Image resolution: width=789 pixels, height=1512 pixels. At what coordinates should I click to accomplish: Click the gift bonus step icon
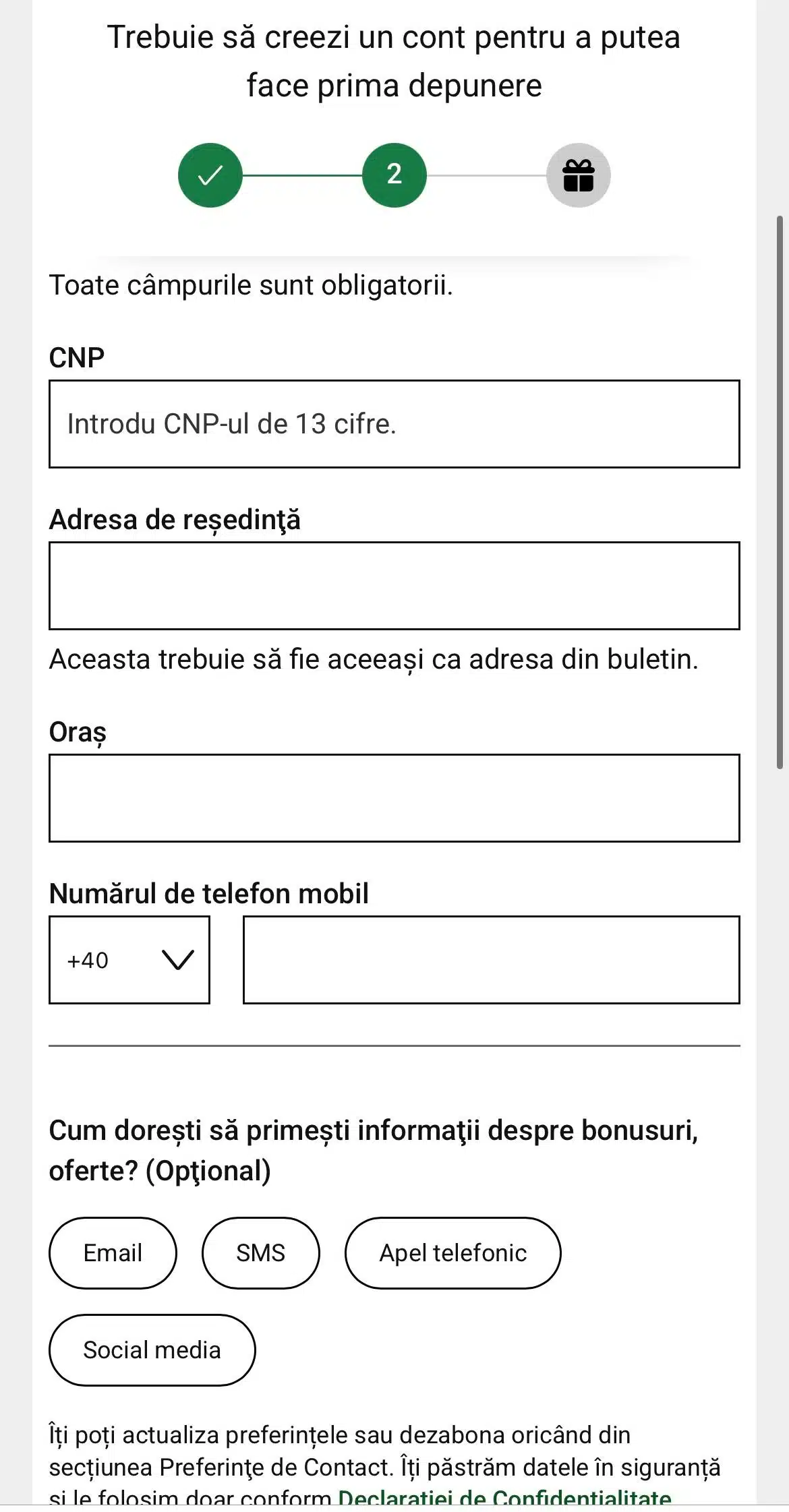click(x=578, y=175)
